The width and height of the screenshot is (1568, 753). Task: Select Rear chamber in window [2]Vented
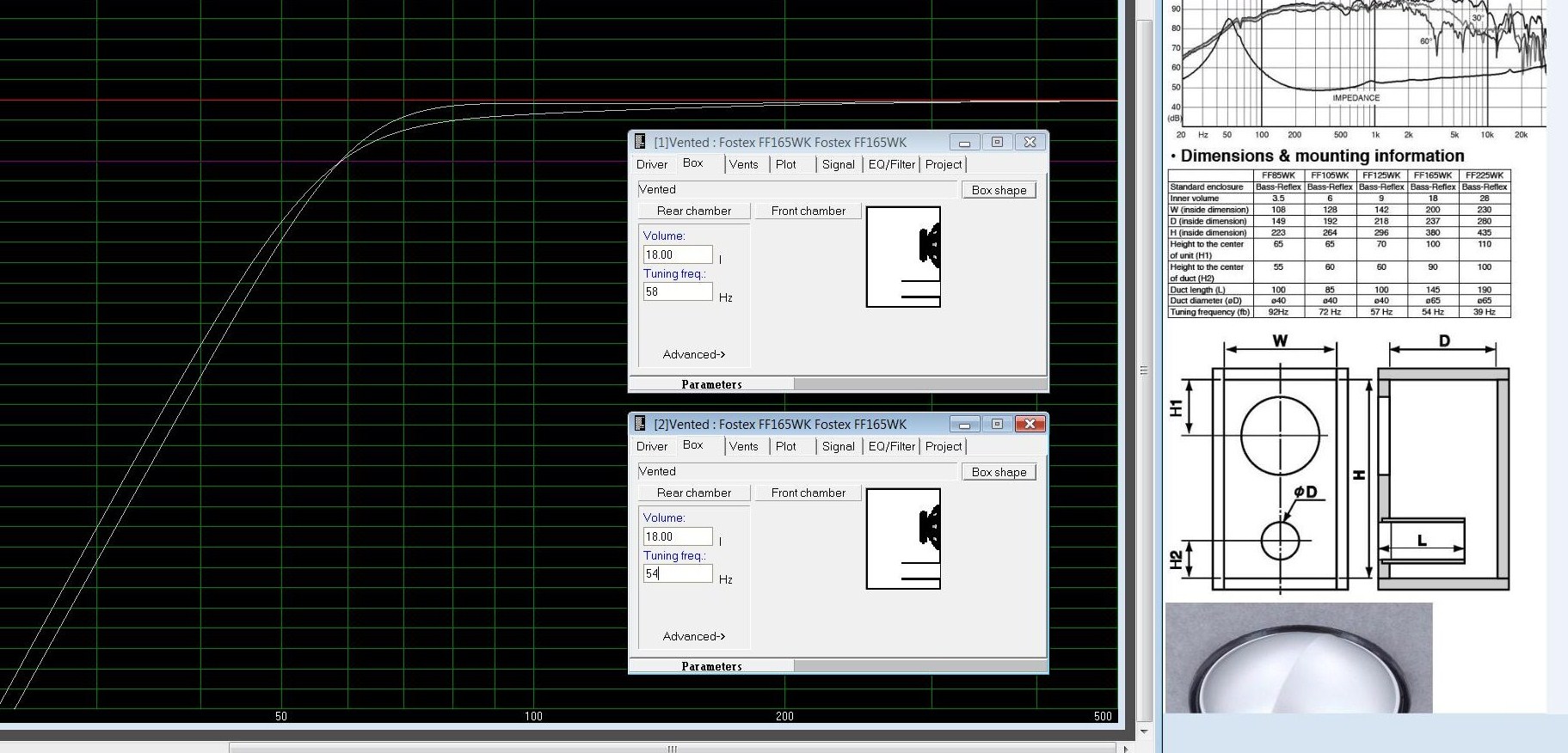point(694,493)
